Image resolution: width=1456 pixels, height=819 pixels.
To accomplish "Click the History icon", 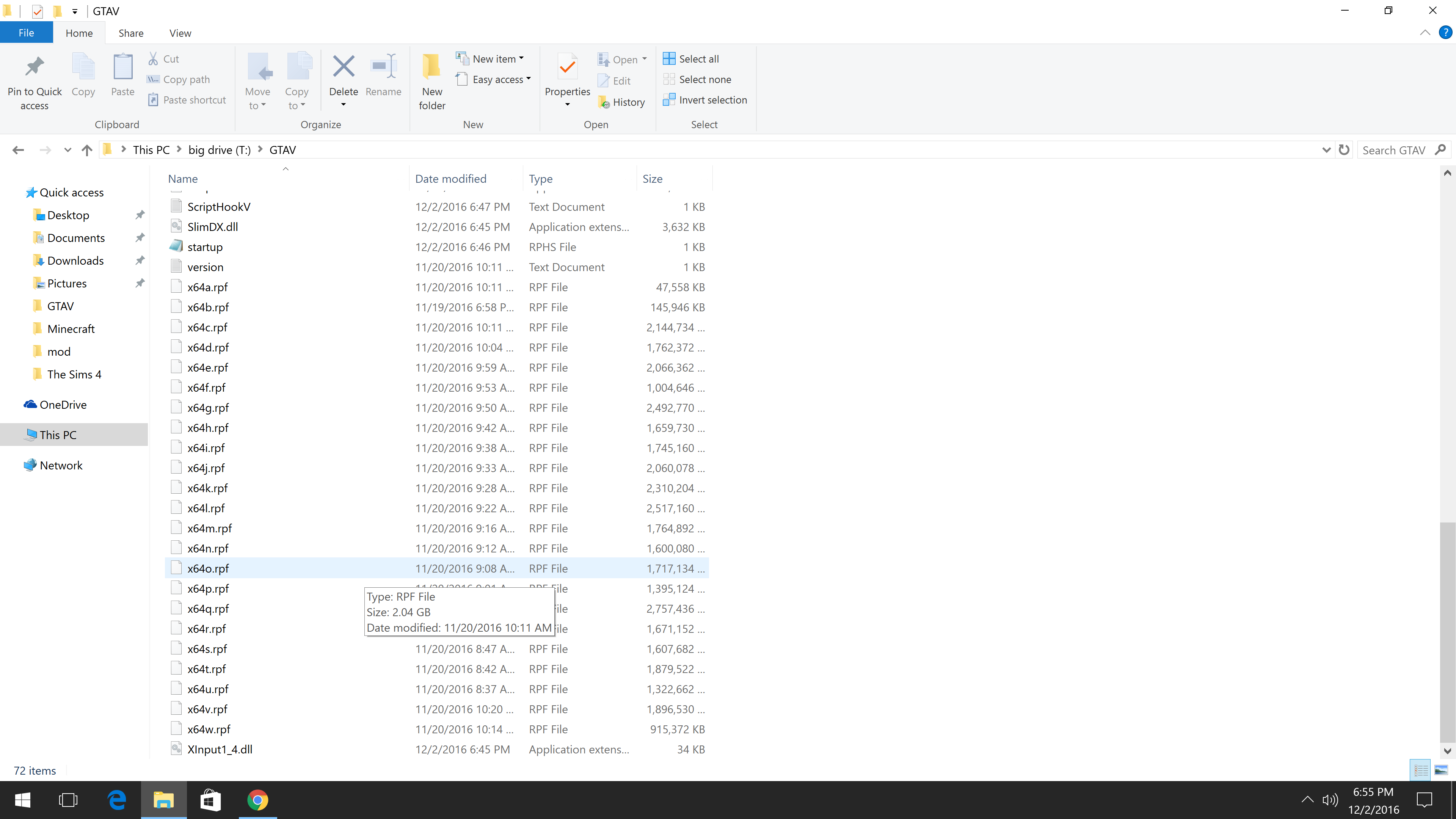I will click(x=604, y=102).
